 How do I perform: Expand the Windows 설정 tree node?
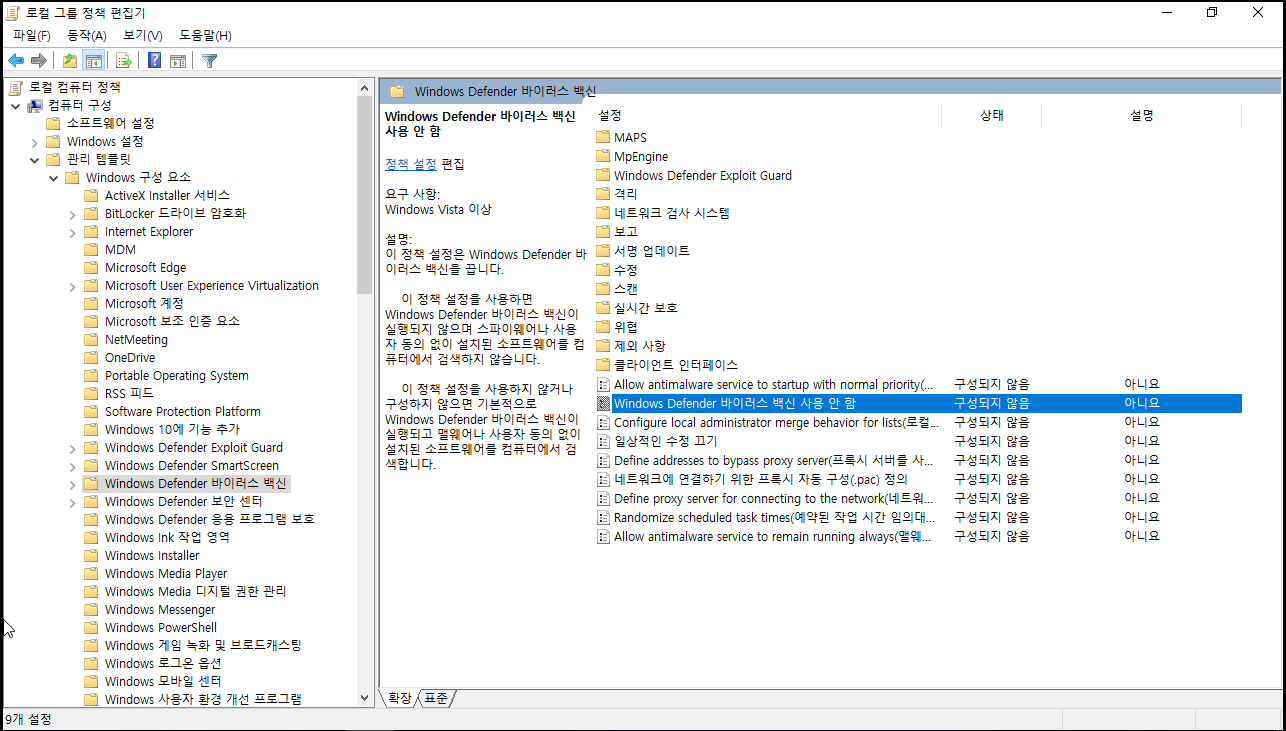tap(34, 142)
